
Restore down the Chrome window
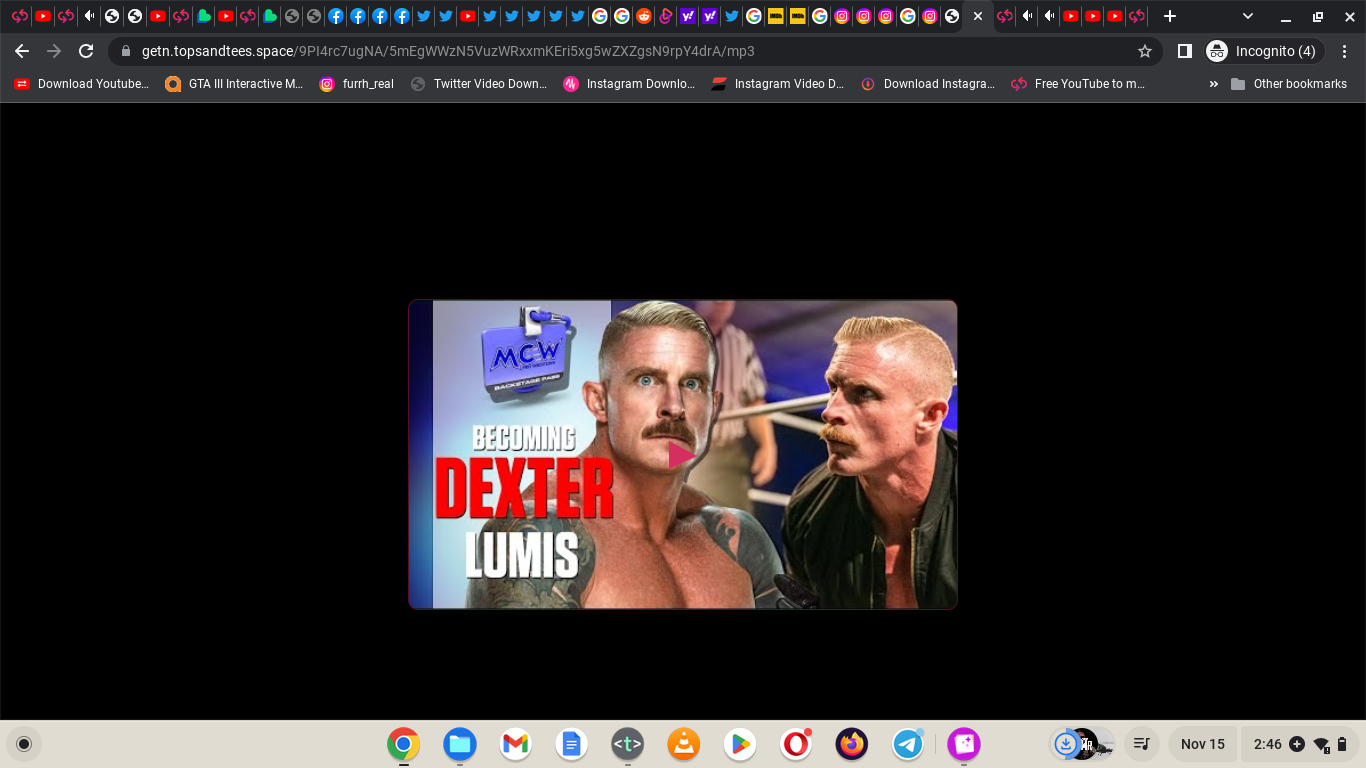(1318, 16)
